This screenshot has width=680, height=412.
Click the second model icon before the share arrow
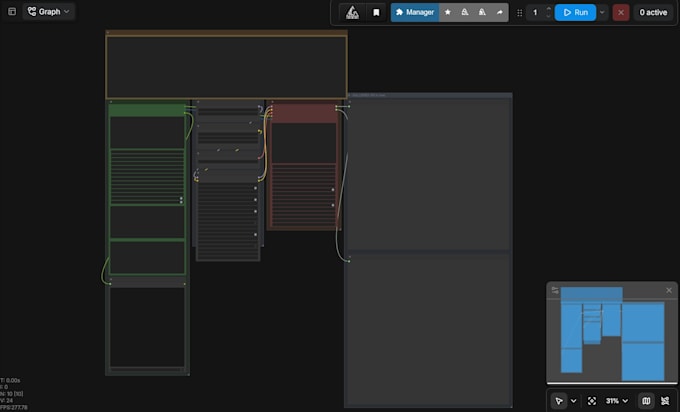[482, 12]
